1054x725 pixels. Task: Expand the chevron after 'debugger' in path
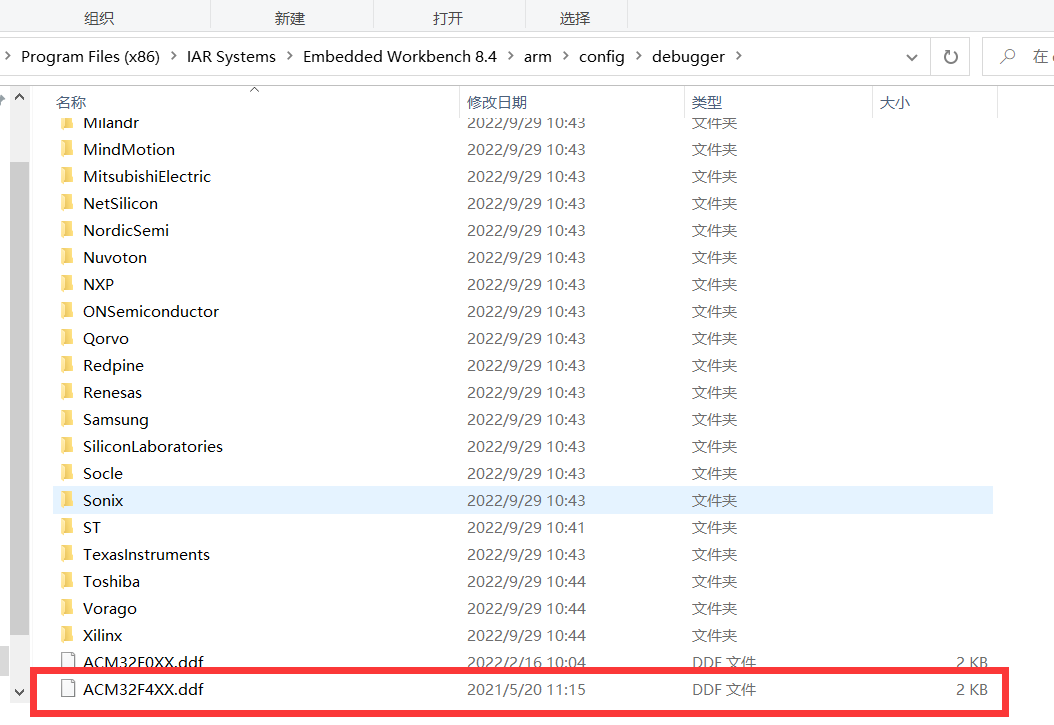click(x=739, y=57)
